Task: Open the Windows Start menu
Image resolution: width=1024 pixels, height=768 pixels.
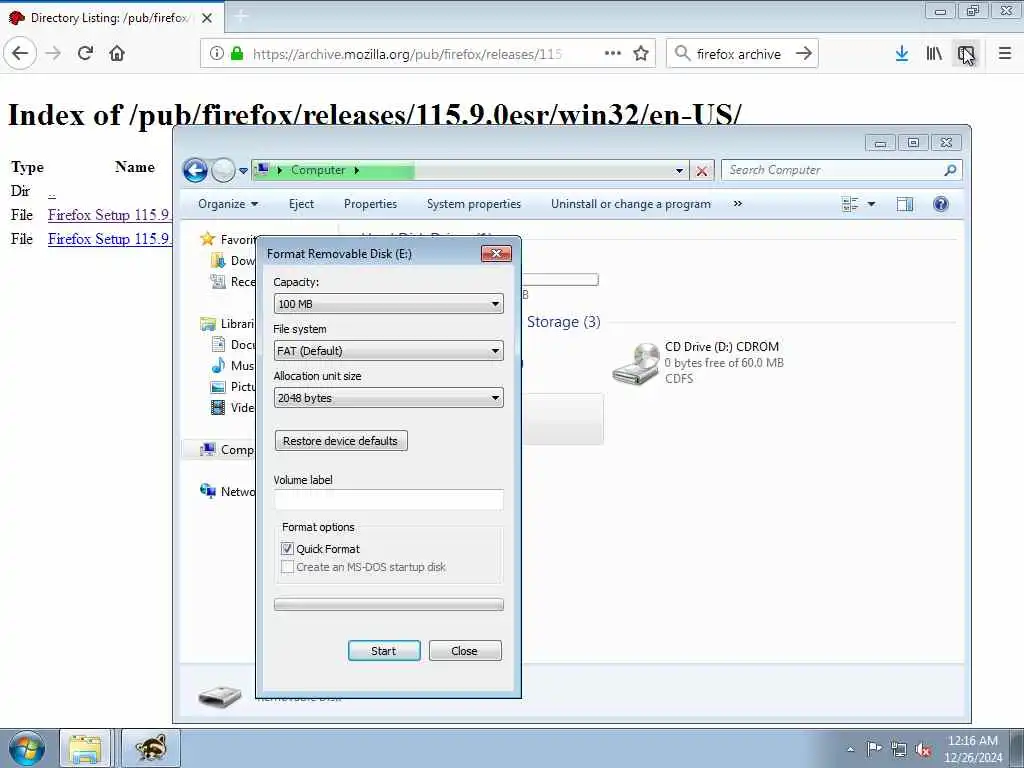Action: click(x=27, y=748)
